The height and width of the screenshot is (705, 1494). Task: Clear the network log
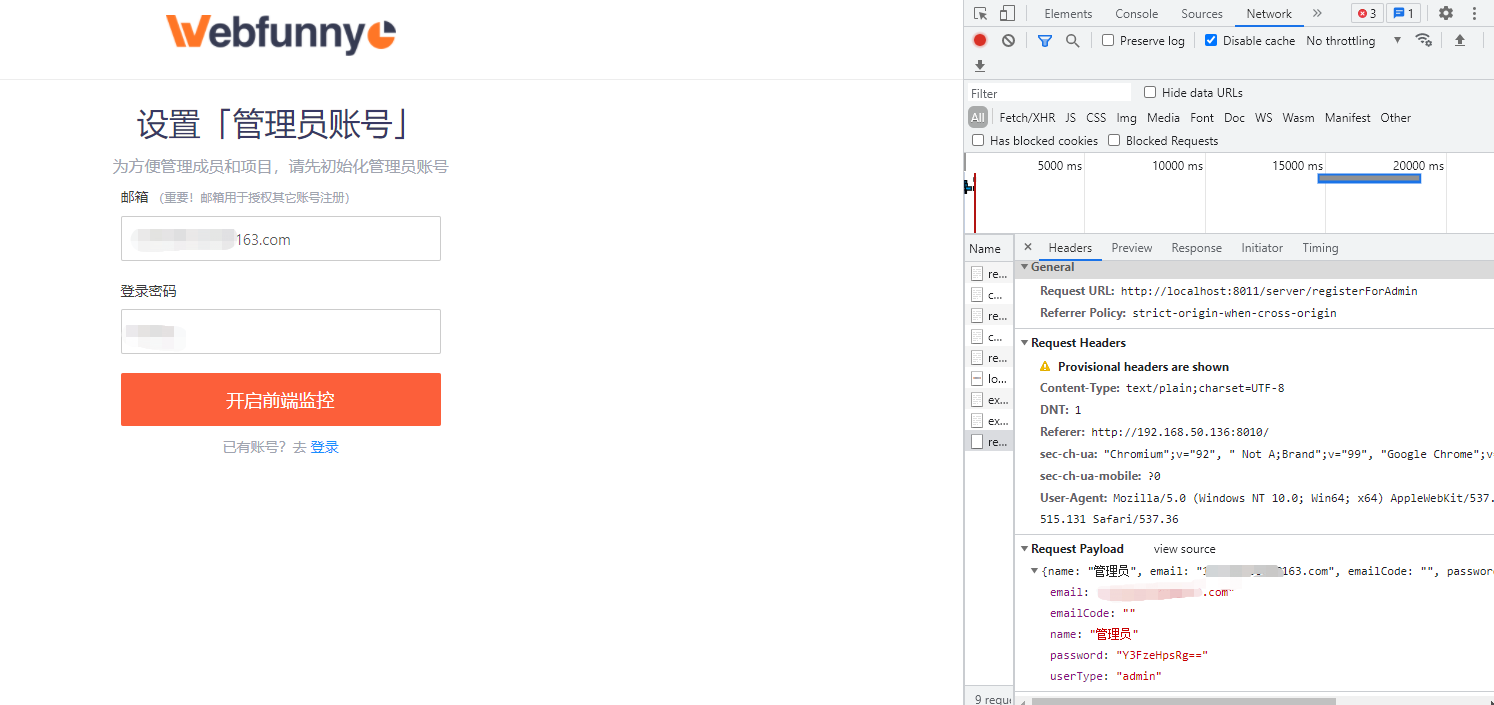tap(1008, 40)
